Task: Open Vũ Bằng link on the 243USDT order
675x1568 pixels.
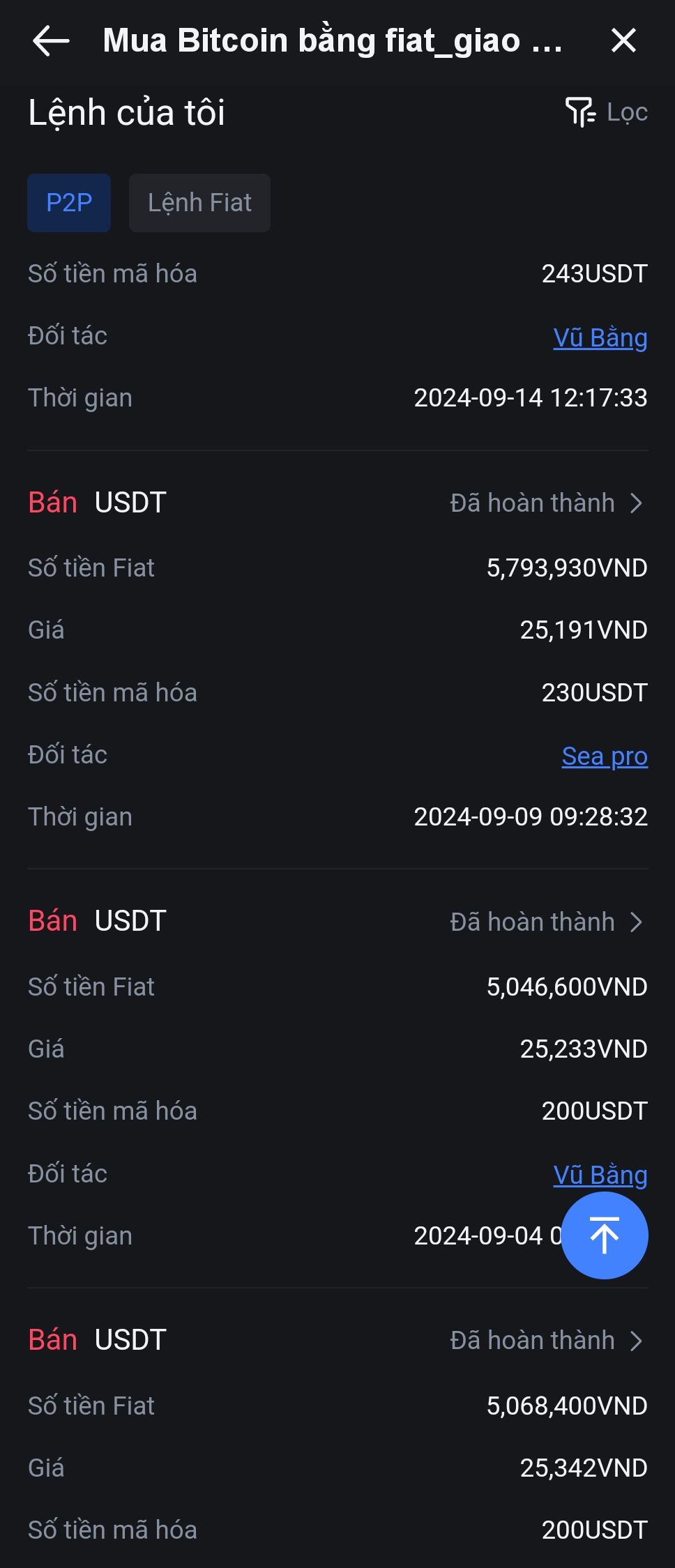Action: point(600,337)
